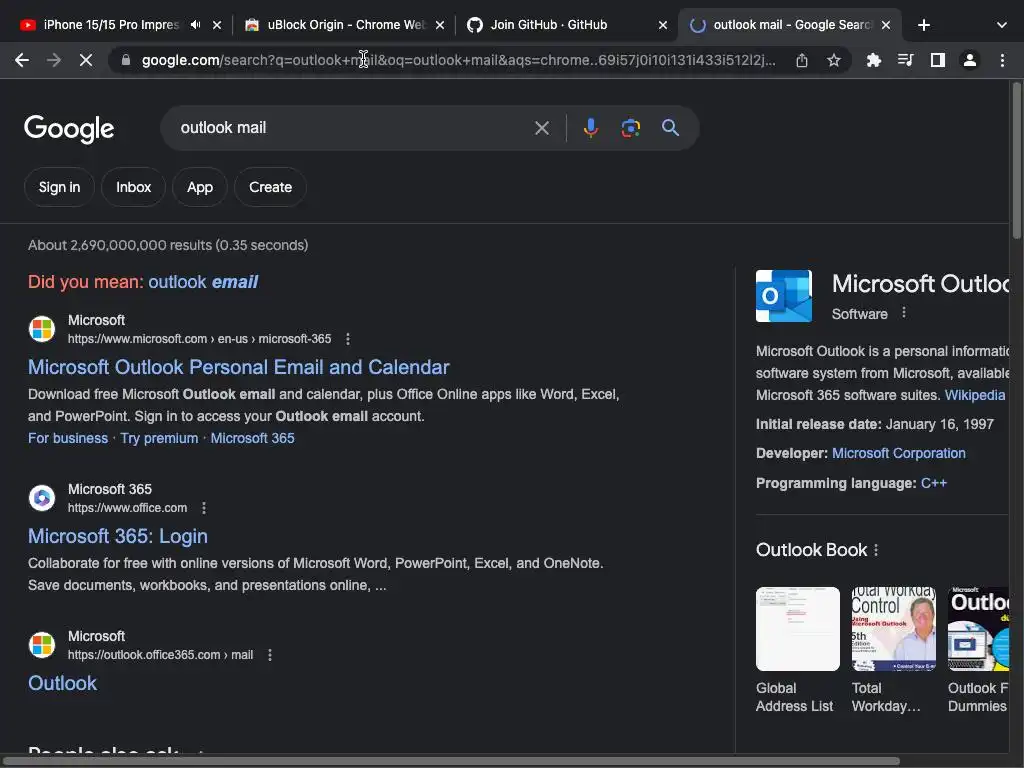Image resolution: width=1024 pixels, height=768 pixels.
Task: Open the media control playlist icon
Action: coord(905,61)
